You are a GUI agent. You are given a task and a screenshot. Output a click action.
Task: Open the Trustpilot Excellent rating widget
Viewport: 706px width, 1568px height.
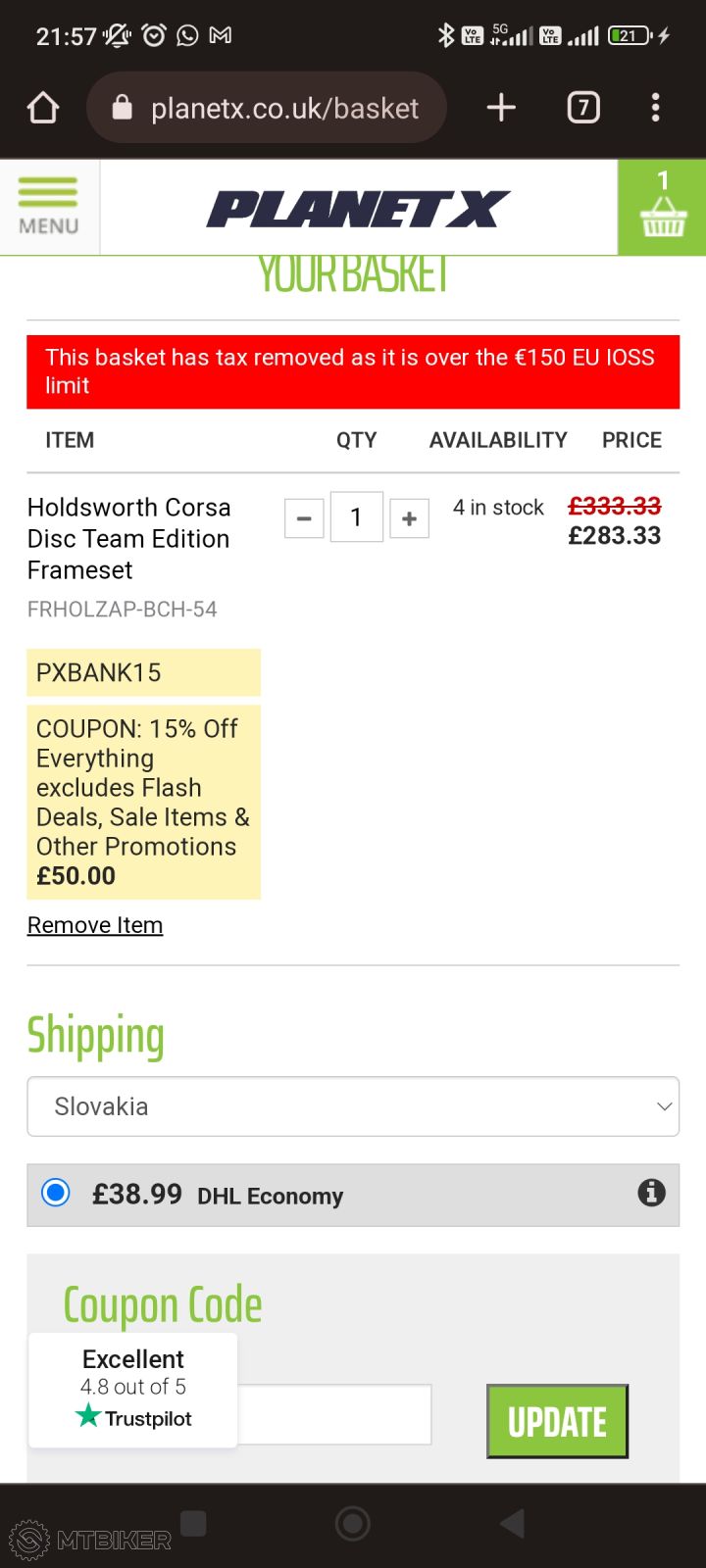[133, 1390]
